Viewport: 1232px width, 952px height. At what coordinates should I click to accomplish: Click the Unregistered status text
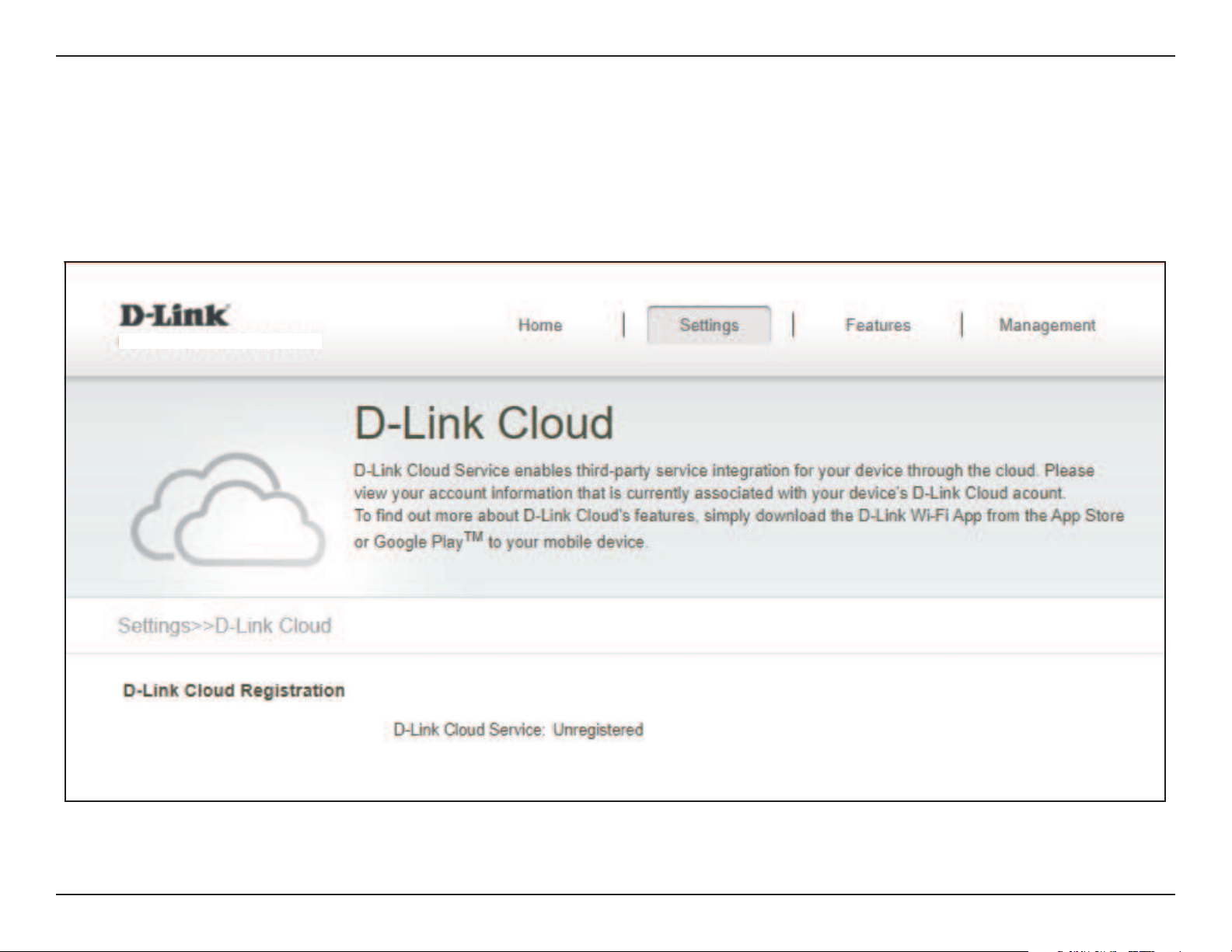click(x=599, y=730)
